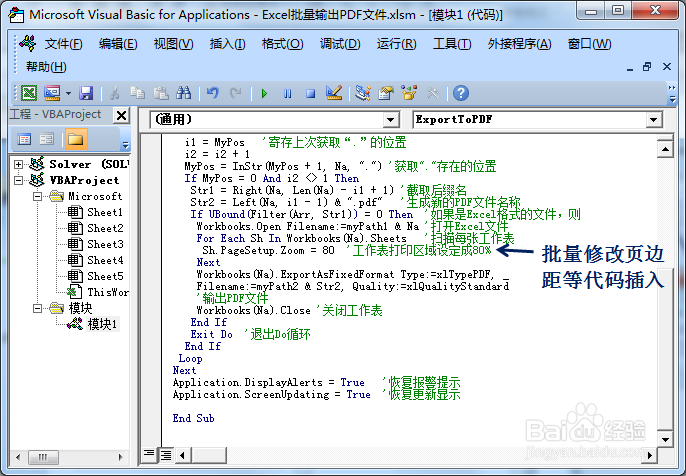The width and height of the screenshot is (686, 476).
Task: Open the 调试(D) menu
Action: click(340, 44)
